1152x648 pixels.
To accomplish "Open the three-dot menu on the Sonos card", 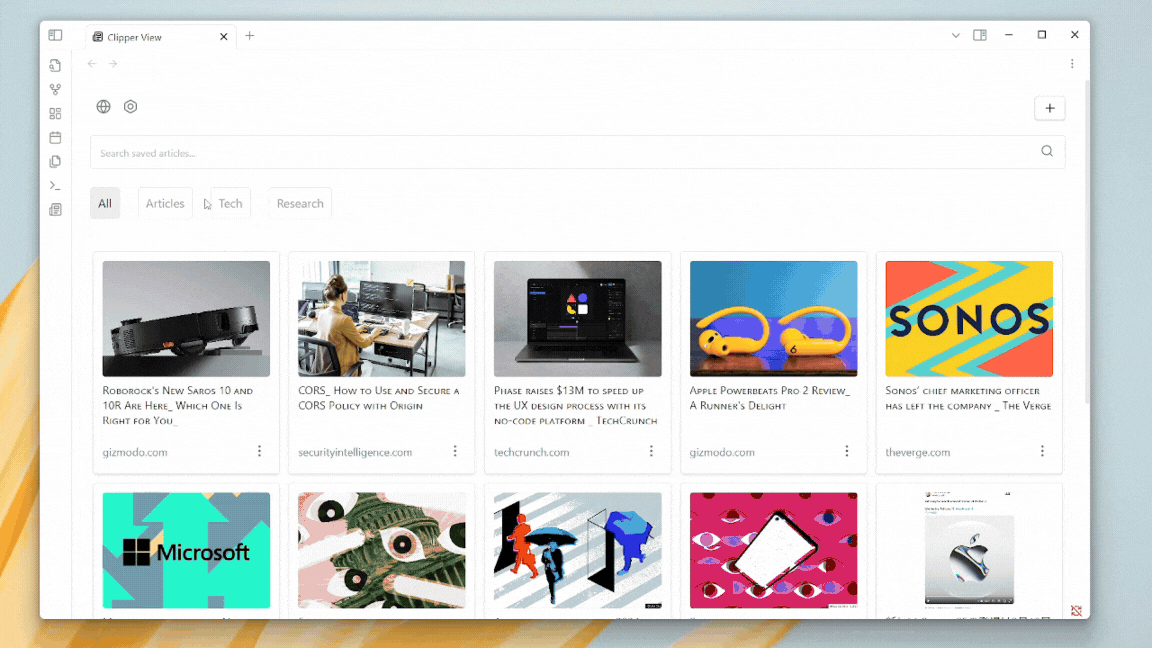I will pos(1042,452).
